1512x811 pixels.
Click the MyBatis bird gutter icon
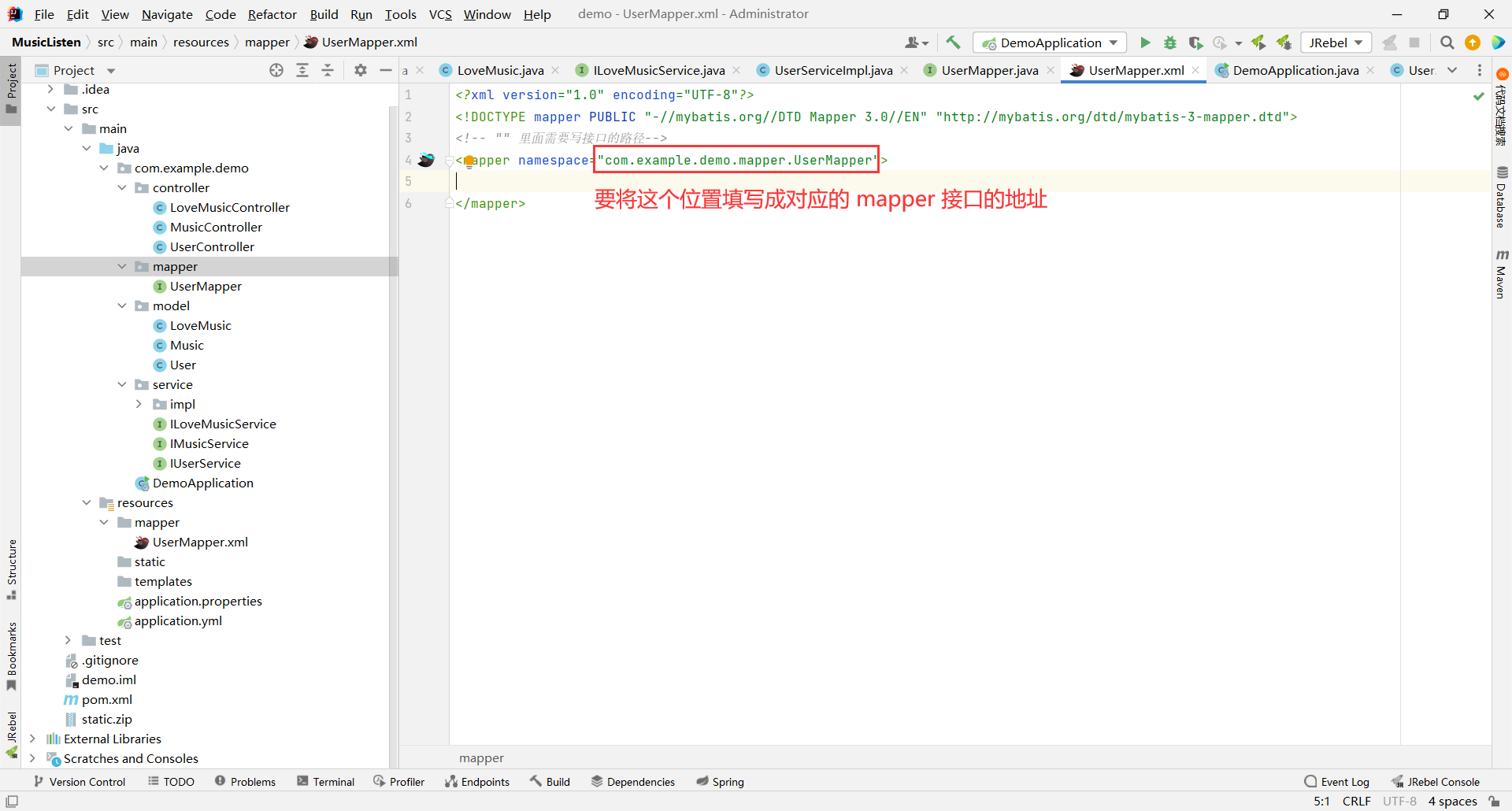coord(426,160)
